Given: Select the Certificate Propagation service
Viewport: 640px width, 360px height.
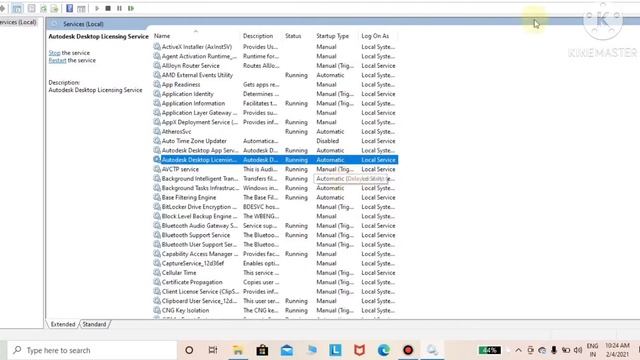Looking at the screenshot, I should (275, 282).
